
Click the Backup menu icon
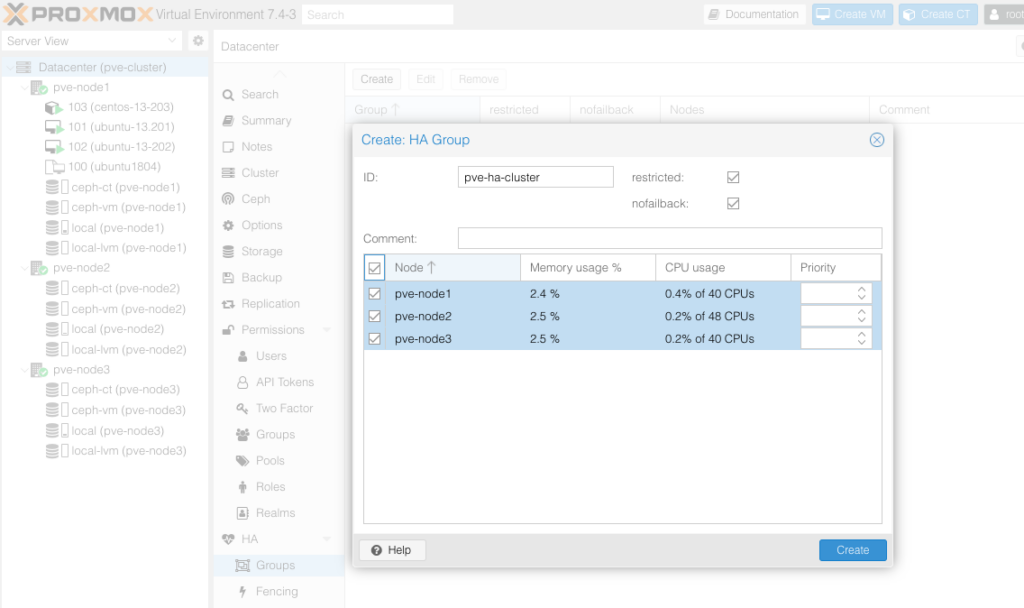tap(228, 278)
